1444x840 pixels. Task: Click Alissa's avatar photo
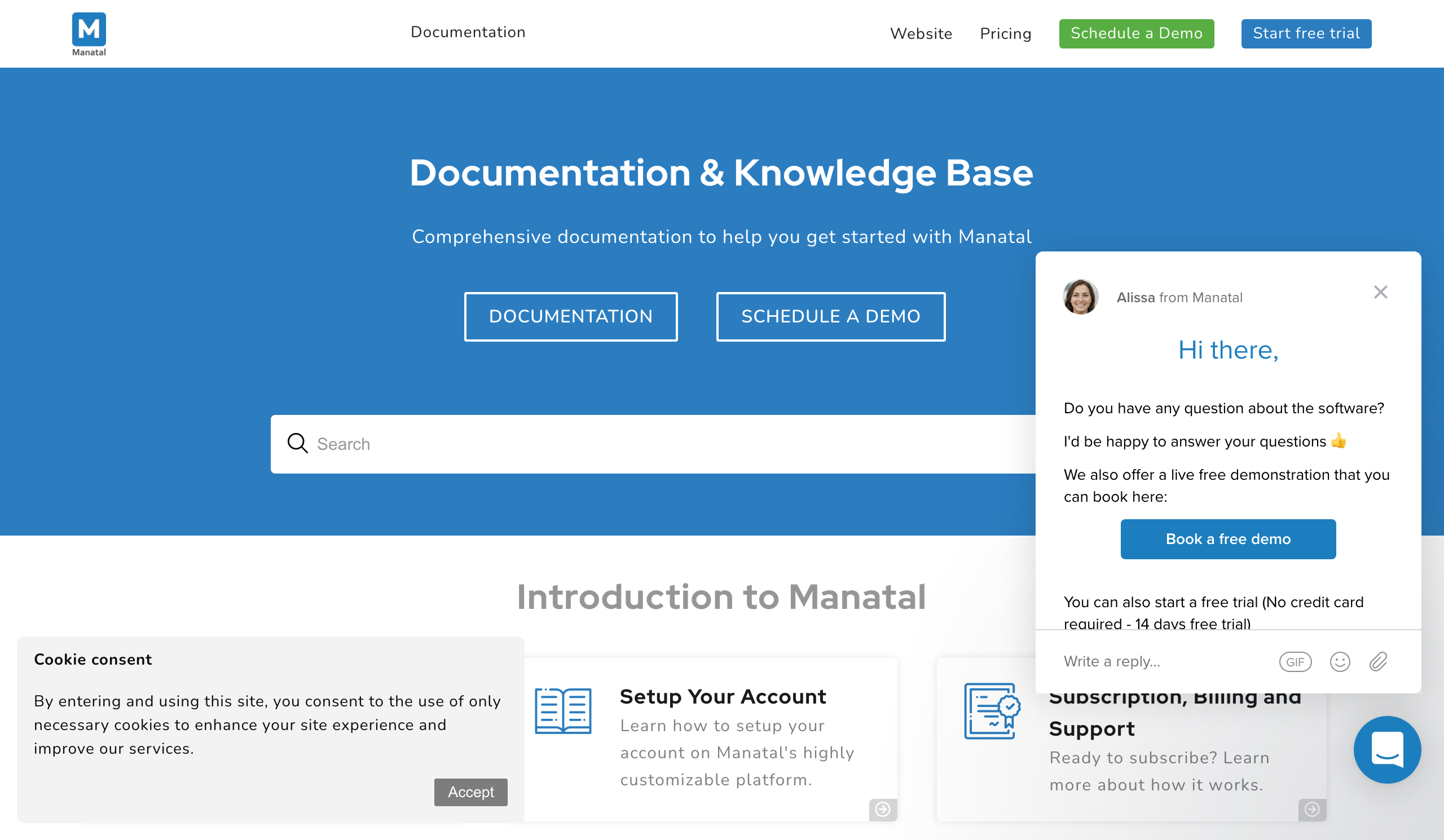click(x=1080, y=297)
